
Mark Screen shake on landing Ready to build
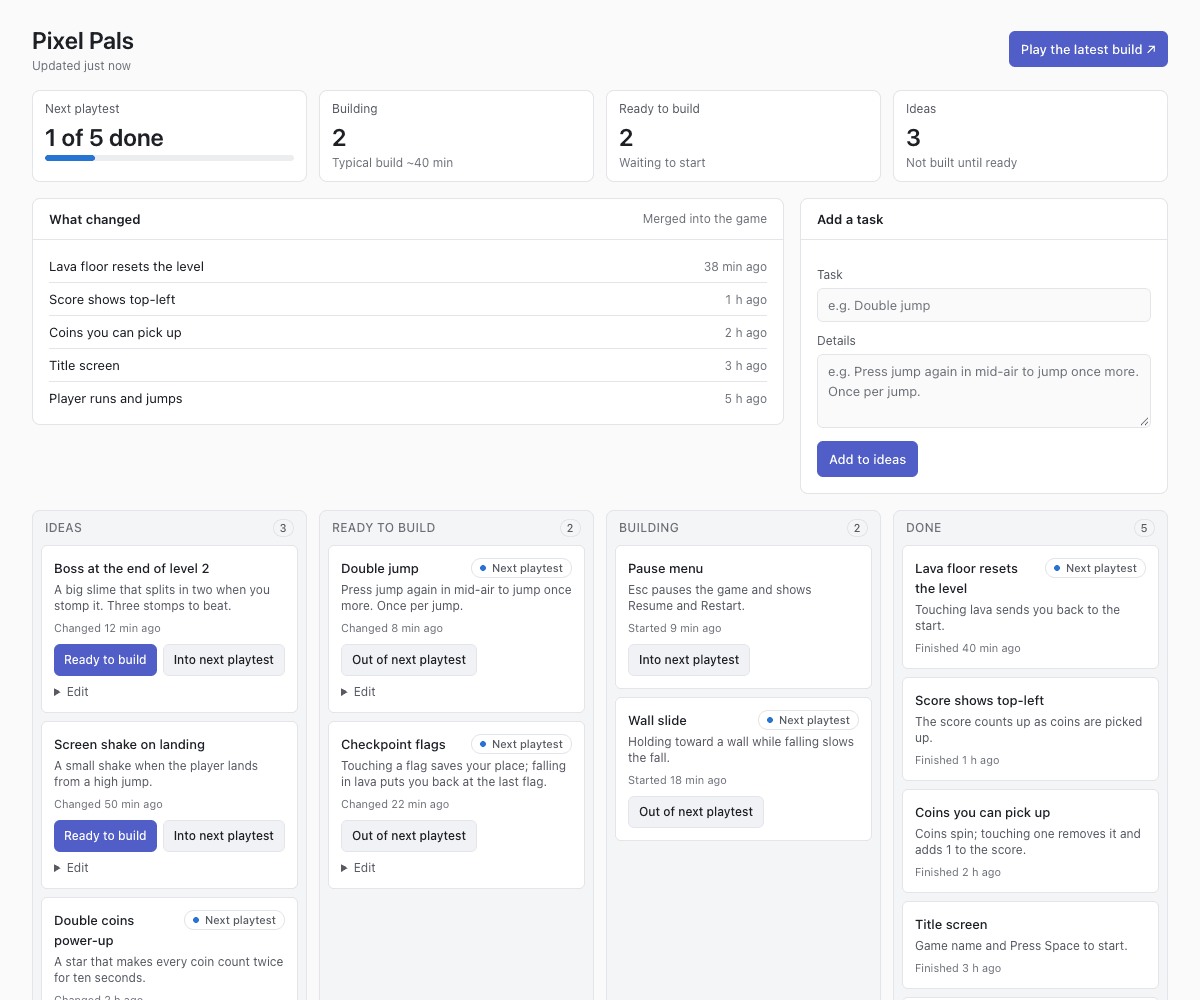point(105,836)
